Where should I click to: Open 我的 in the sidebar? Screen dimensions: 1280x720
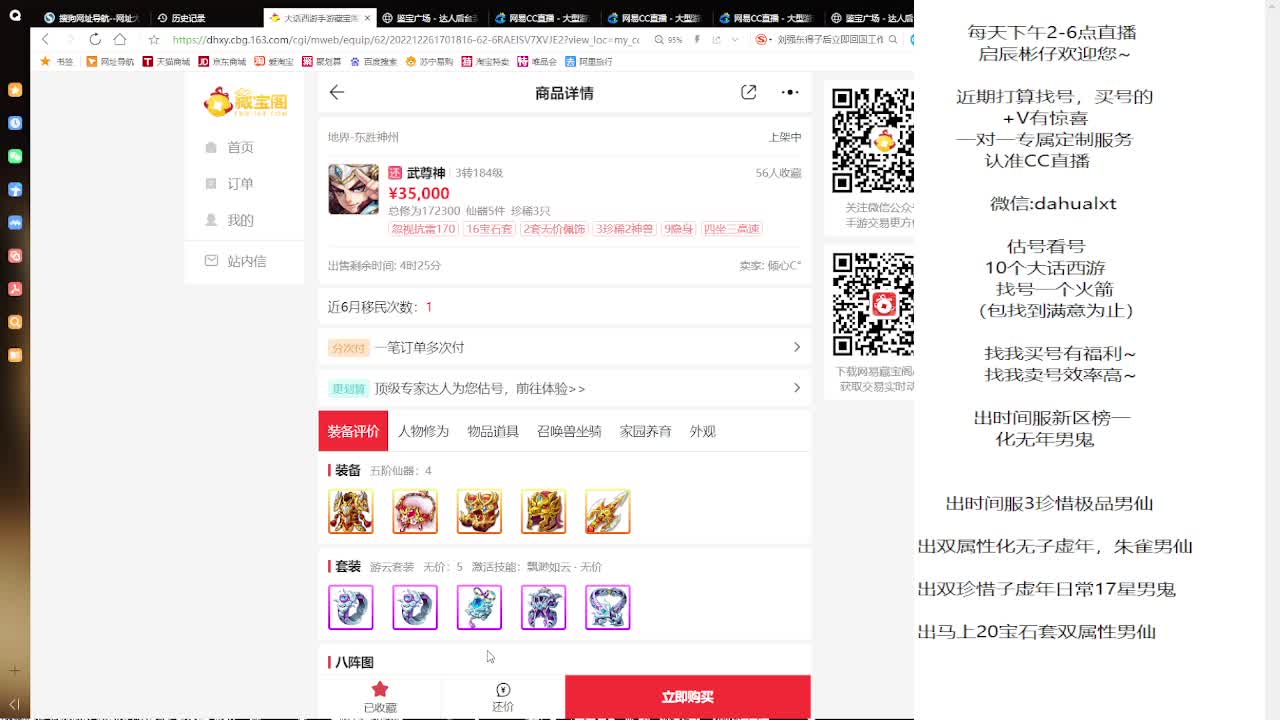click(x=230, y=220)
